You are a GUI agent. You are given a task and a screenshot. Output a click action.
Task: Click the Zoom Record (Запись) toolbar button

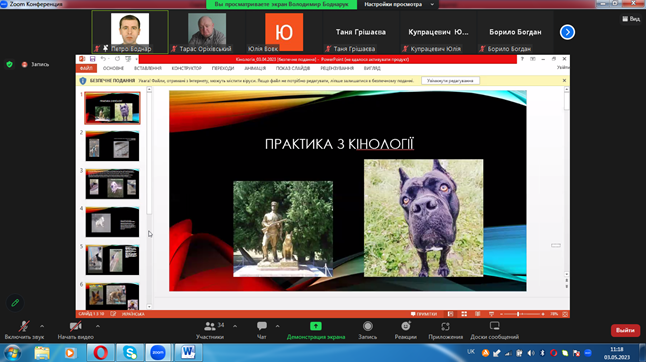pyautogui.click(x=367, y=330)
